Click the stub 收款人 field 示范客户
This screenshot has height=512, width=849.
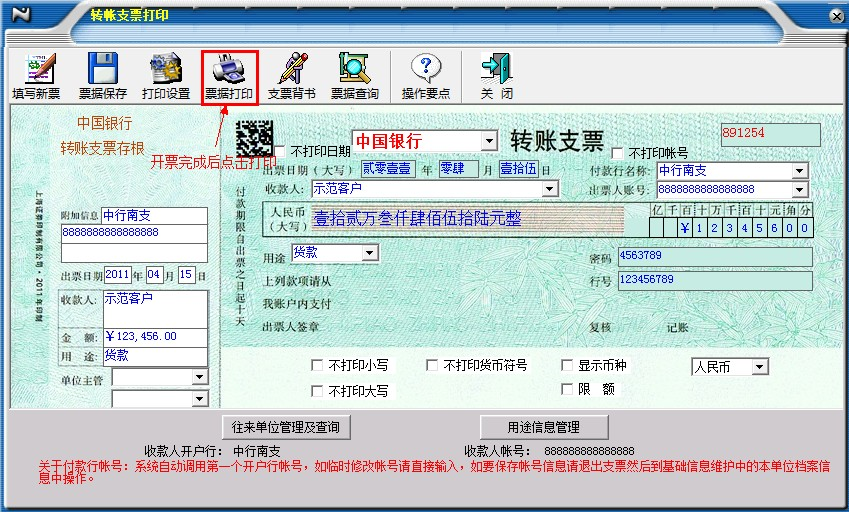pyautogui.click(x=155, y=309)
